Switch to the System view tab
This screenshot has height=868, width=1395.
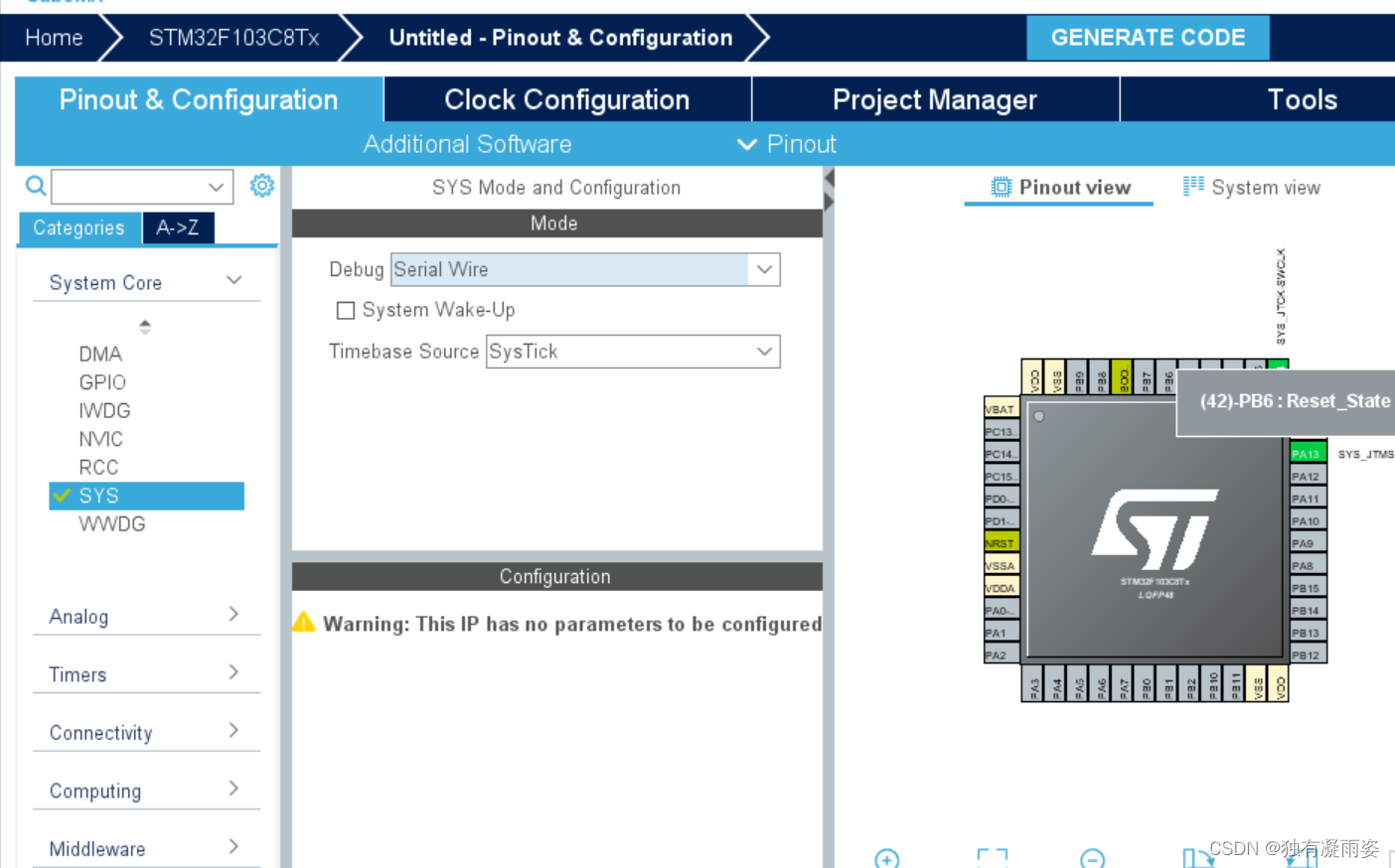click(x=1252, y=187)
